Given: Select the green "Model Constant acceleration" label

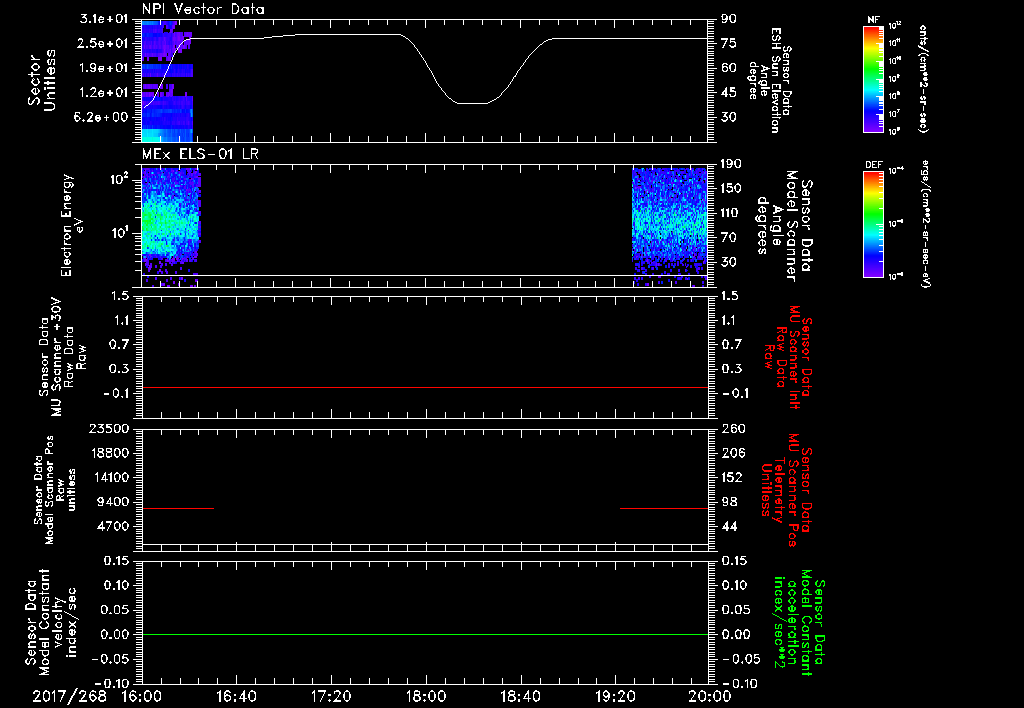Looking at the screenshot, I should pos(799,622).
